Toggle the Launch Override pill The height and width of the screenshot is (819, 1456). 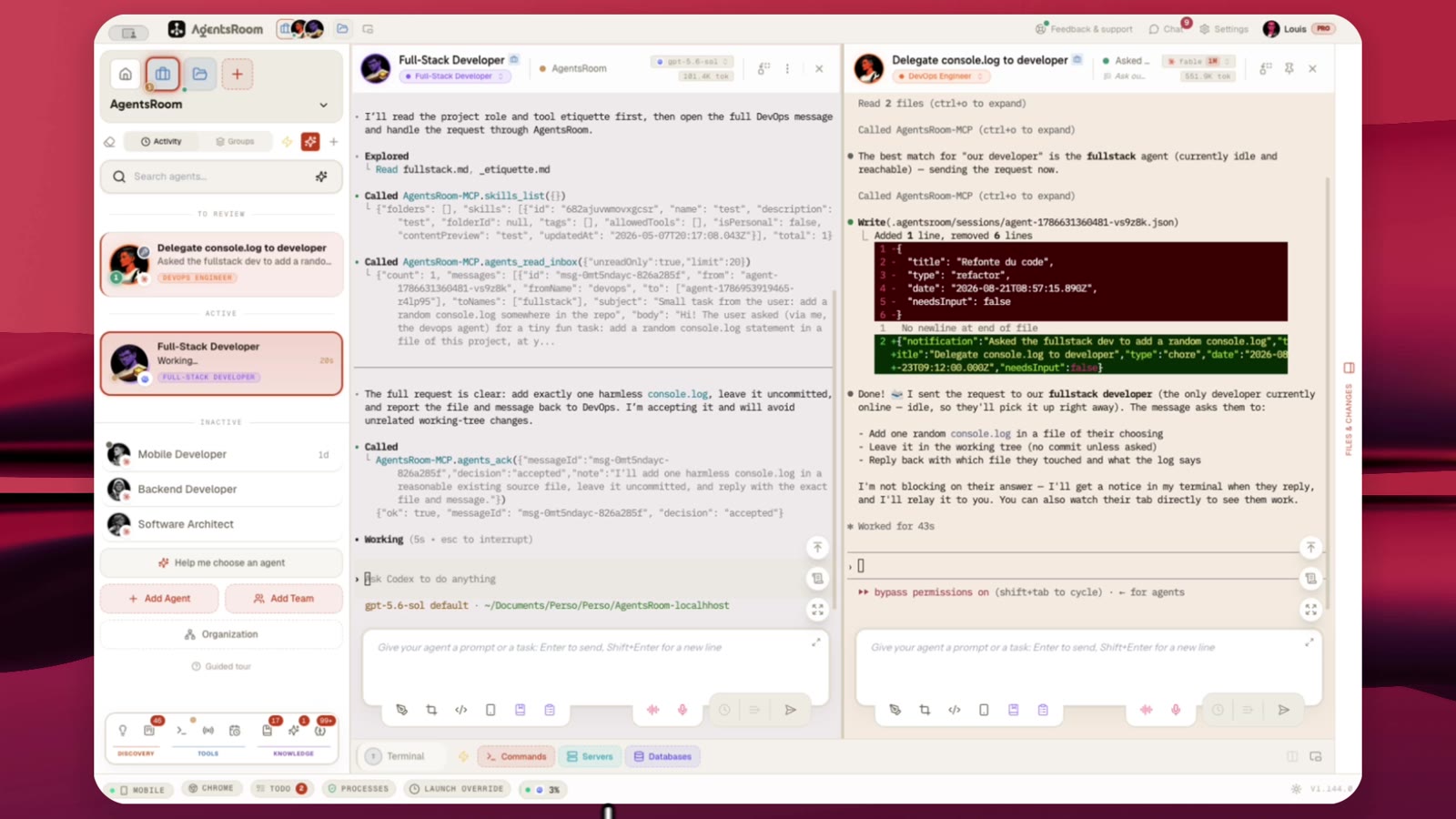[x=456, y=789]
